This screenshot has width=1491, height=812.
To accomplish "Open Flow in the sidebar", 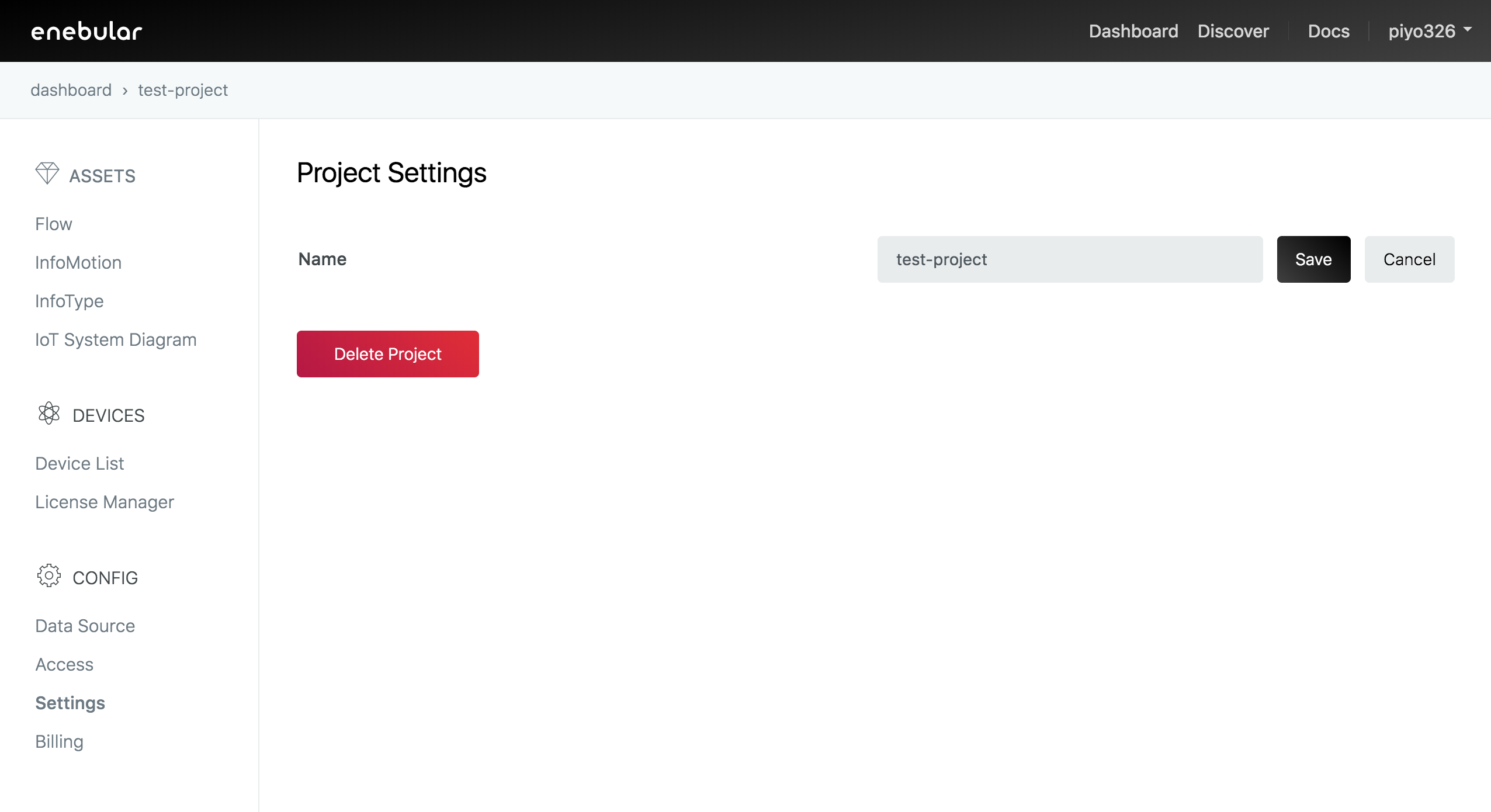I will tap(54, 224).
